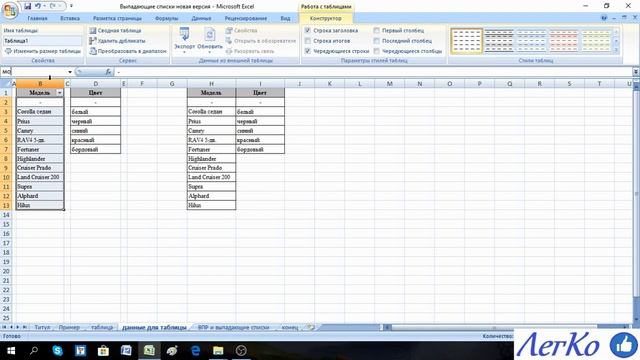The height and width of the screenshot is (360, 640).
Task: Expand the formula bar
Action: pyautogui.click(x=636, y=72)
